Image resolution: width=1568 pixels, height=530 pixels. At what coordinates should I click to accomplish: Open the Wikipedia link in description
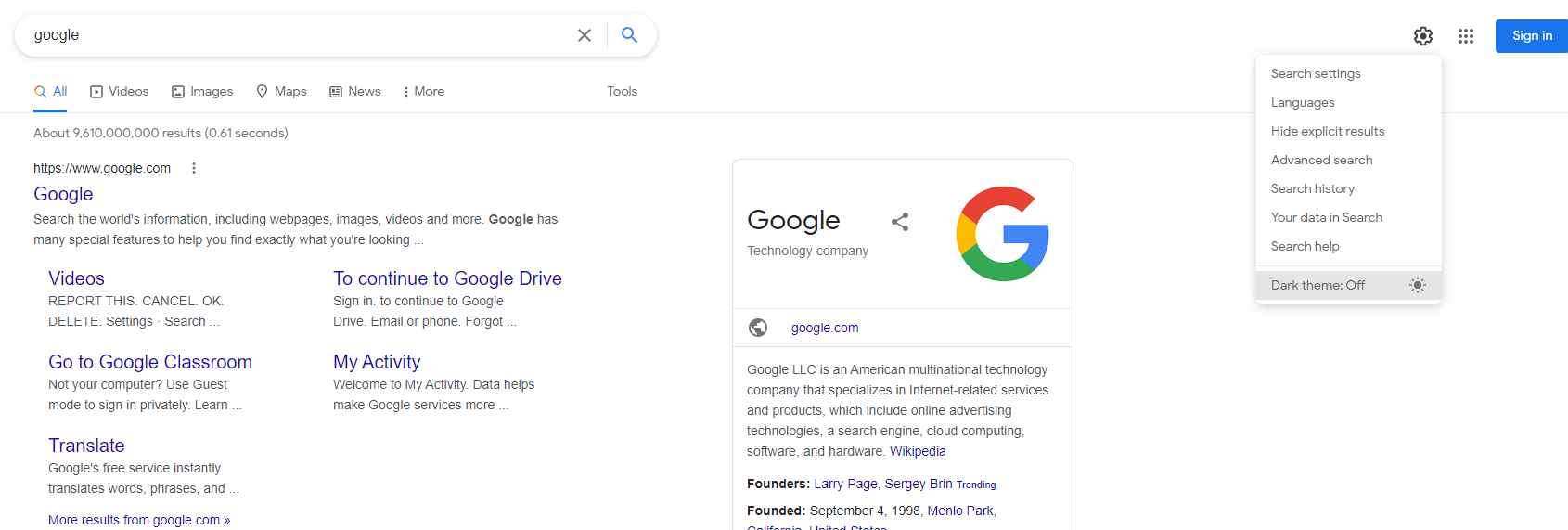[x=918, y=451]
